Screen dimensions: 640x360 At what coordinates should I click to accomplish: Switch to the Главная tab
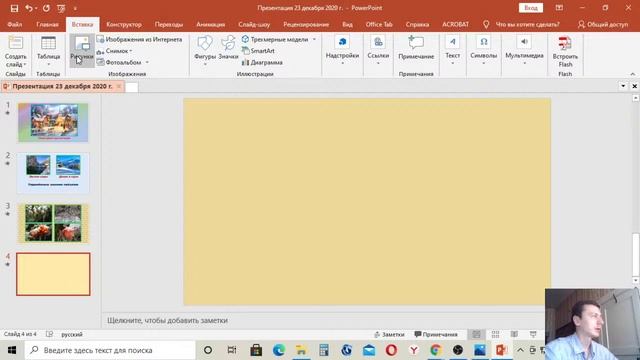click(47, 24)
